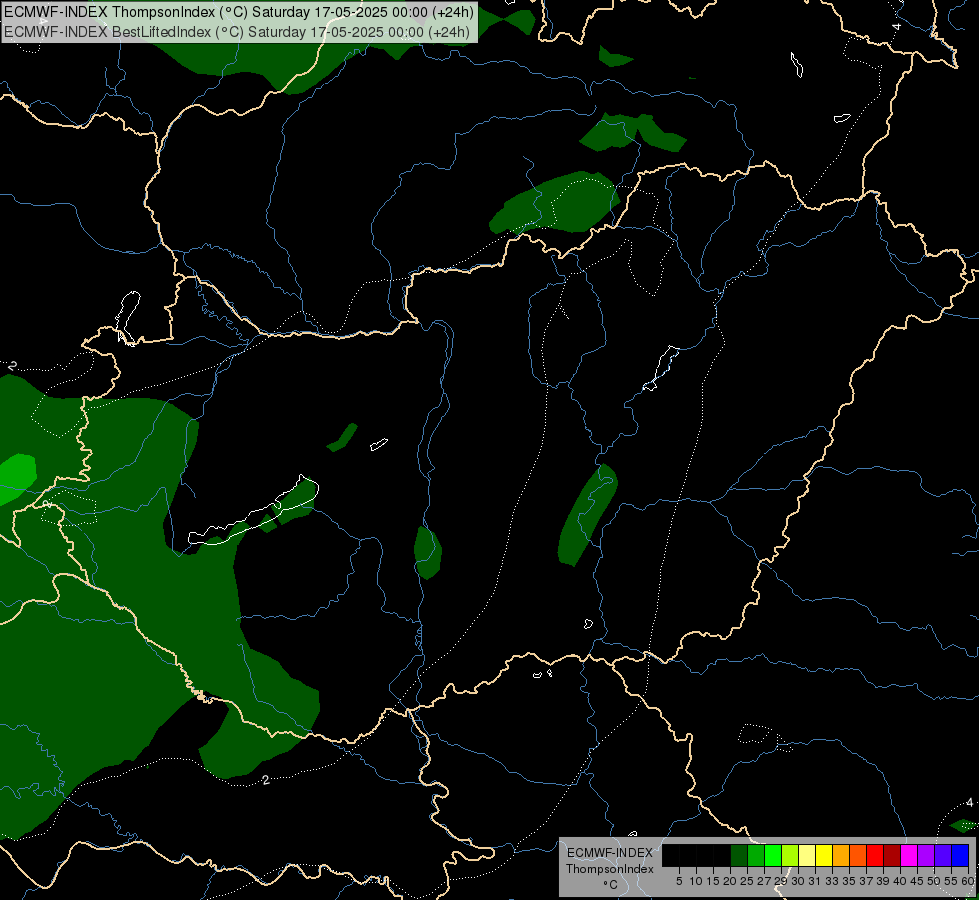Click the ECMWF-INDEX label in the legend
The width and height of the screenshot is (979, 900).
[610, 853]
